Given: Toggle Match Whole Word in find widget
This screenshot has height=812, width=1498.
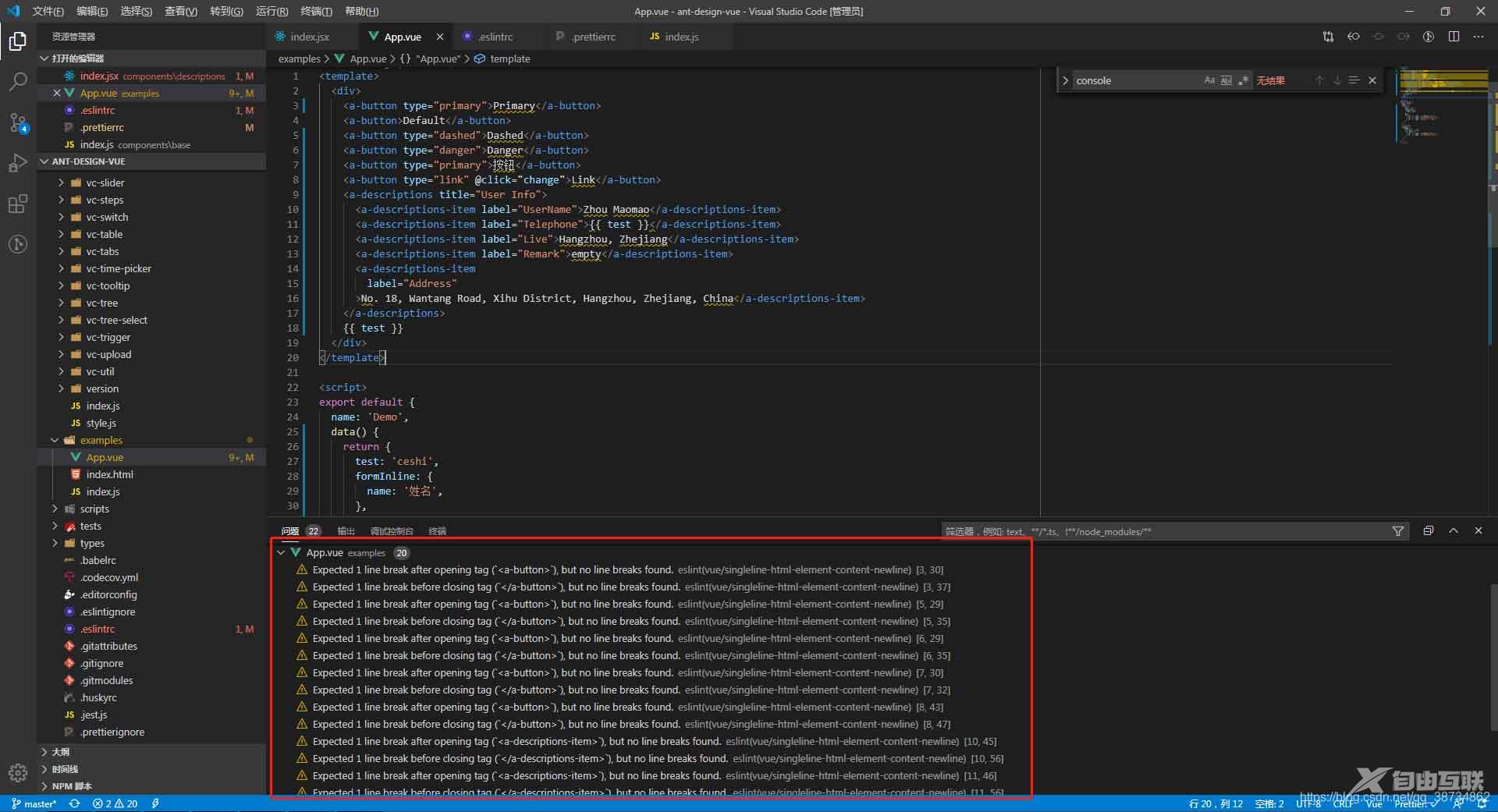Looking at the screenshot, I should [1226, 80].
